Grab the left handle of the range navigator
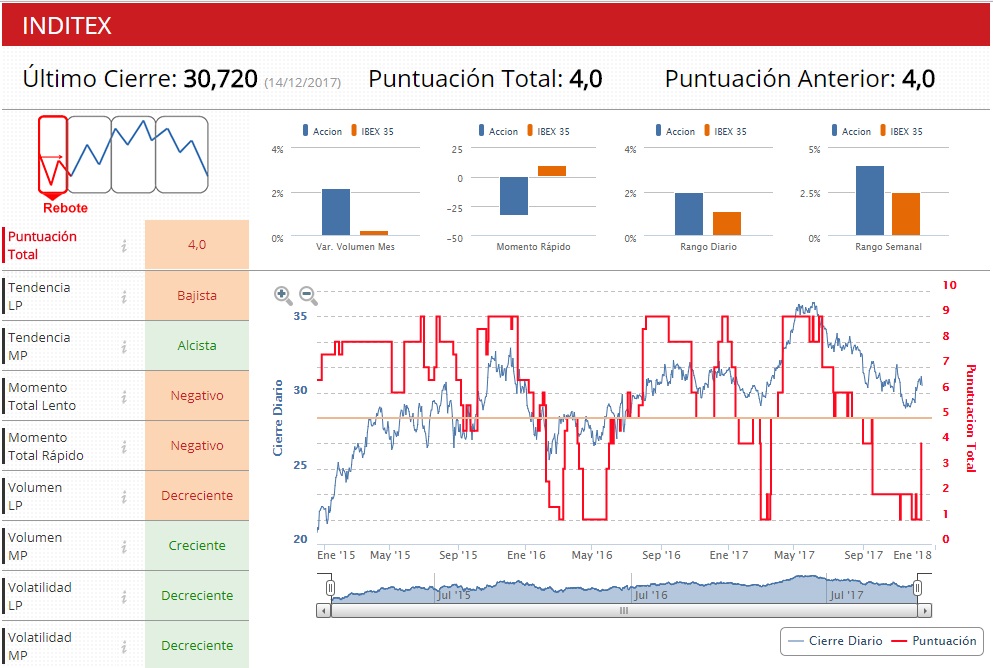Screen dimensions: 993x668 [330, 588]
